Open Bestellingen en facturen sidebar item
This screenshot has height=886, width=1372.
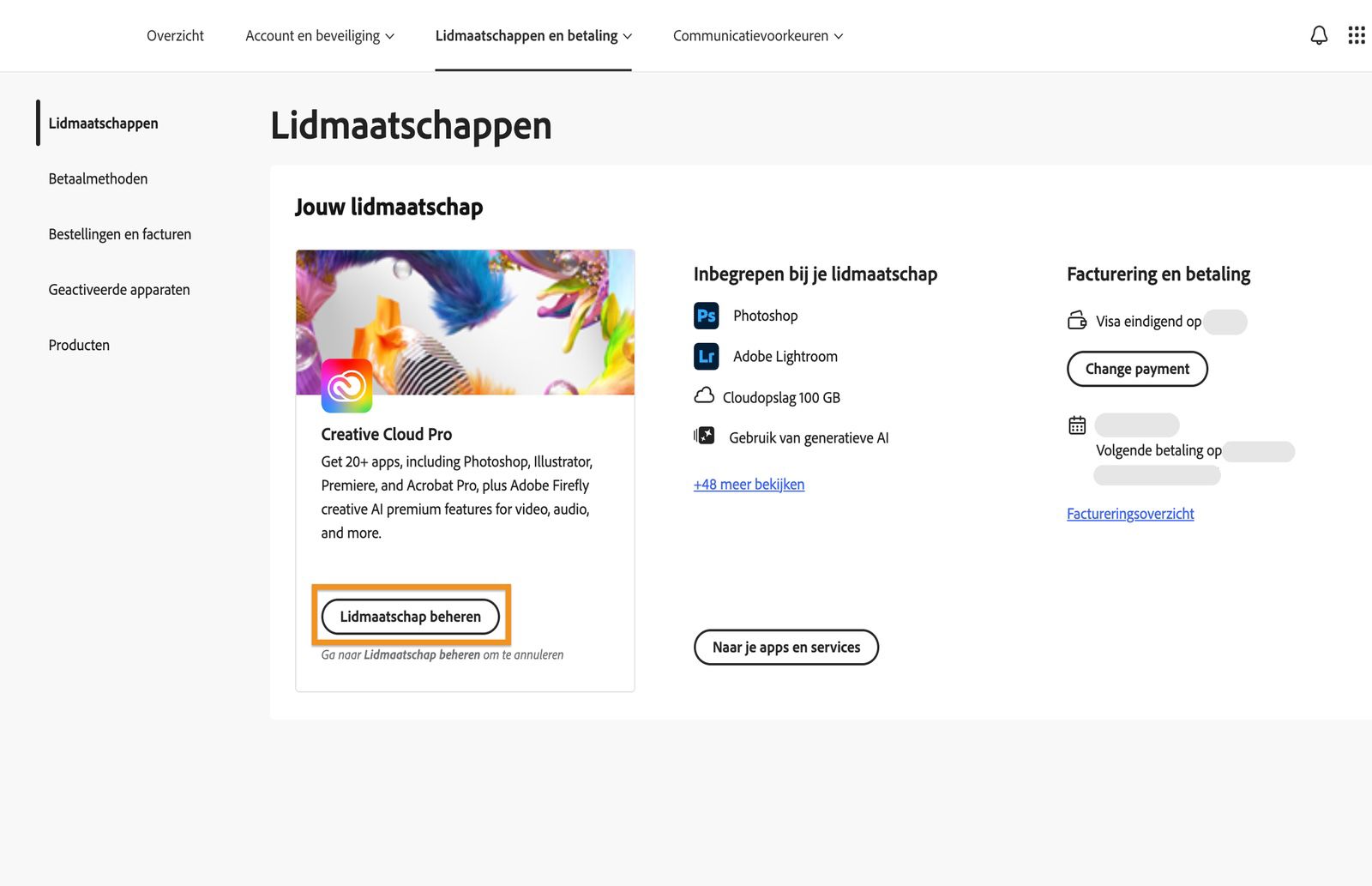coord(119,234)
